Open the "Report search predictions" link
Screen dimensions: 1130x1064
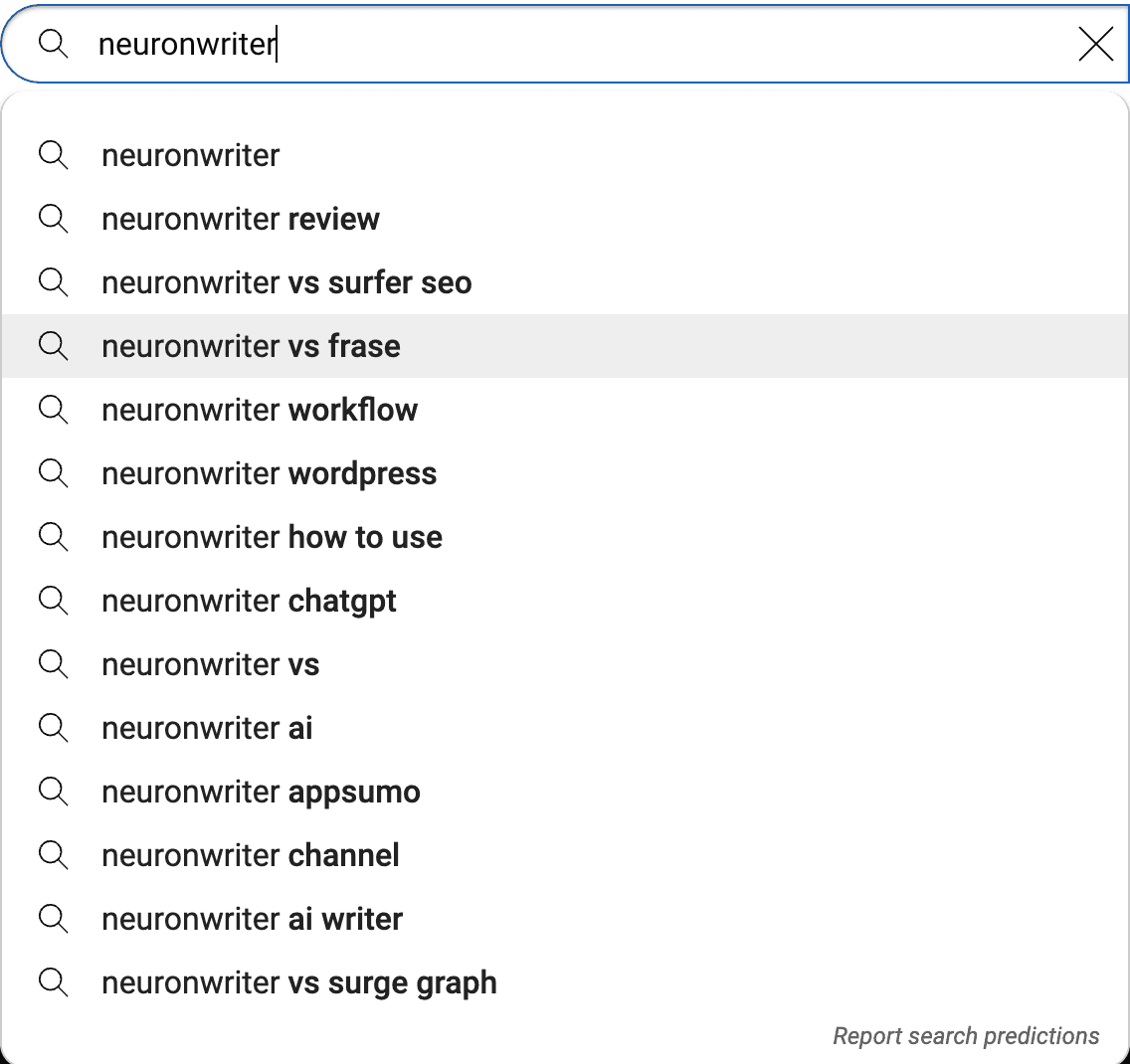click(966, 1035)
